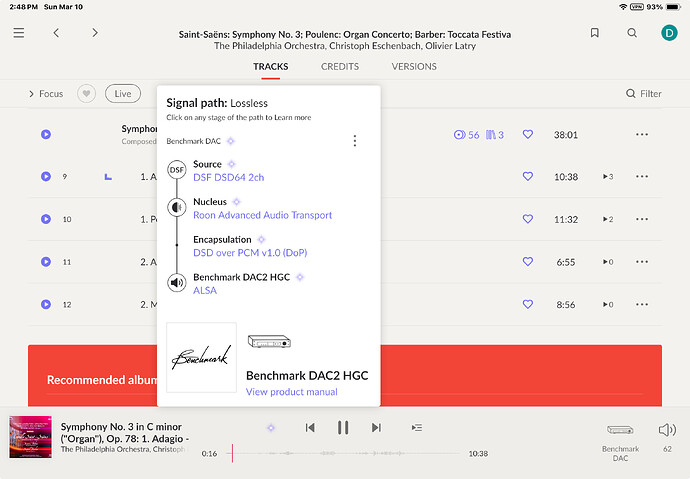Click the VPN indicator in the status bar

pyautogui.click(x=637, y=7)
